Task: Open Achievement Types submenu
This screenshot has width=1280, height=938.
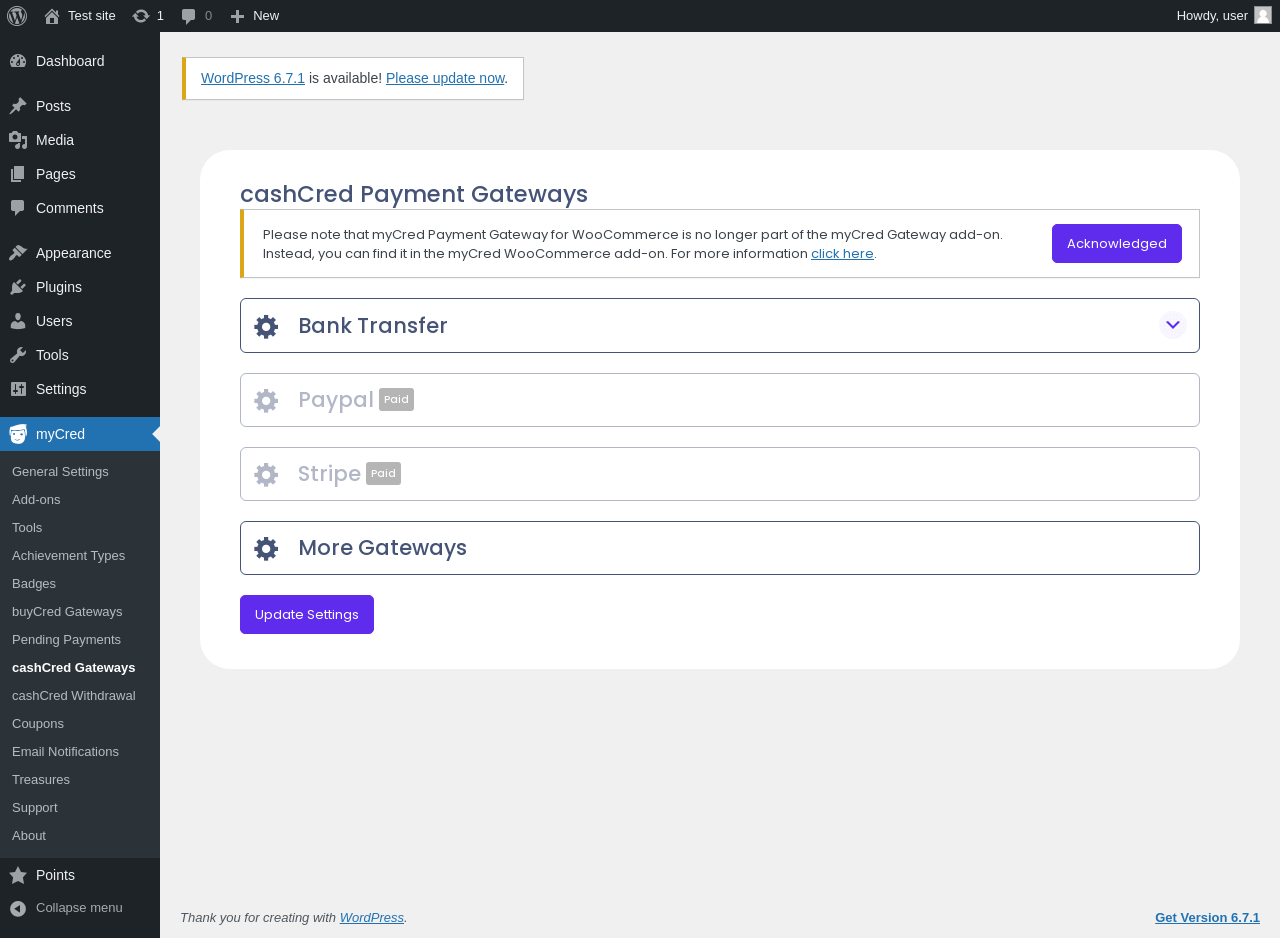Action: [x=80, y=555]
